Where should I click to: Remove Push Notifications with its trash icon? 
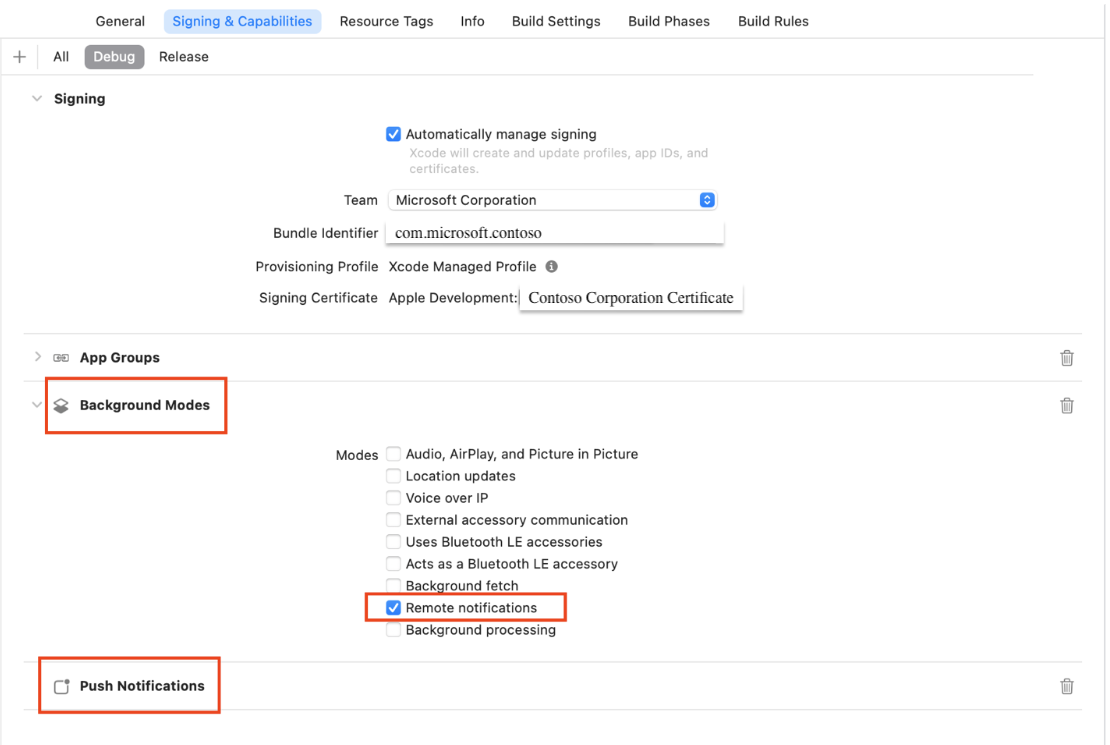tap(1066, 686)
